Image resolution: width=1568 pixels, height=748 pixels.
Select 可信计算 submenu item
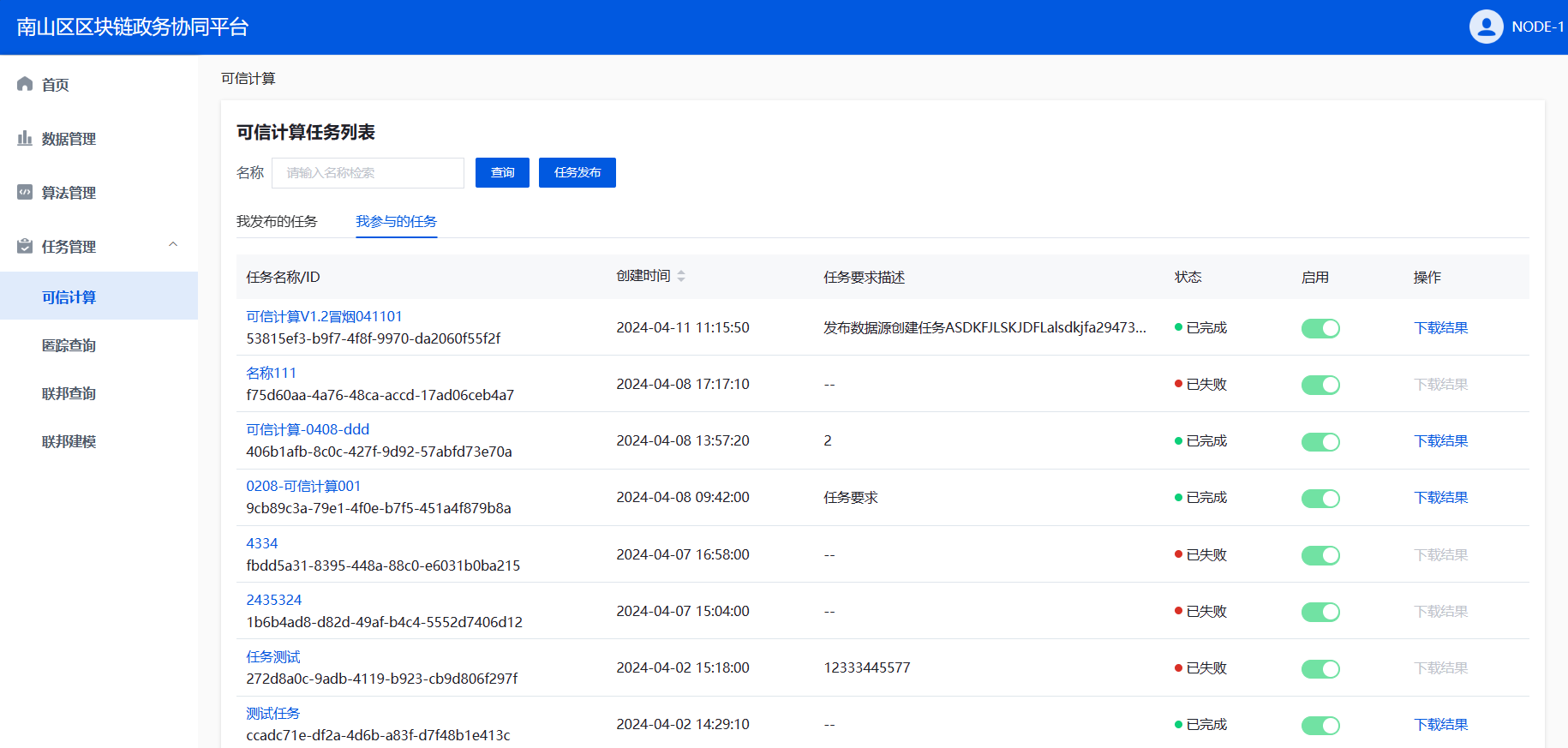[x=99, y=296]
